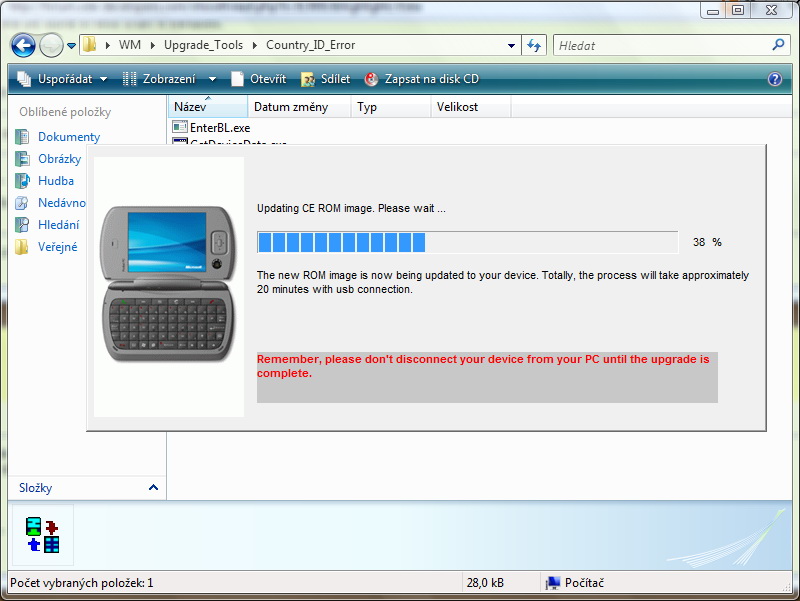Select Upgrade_Tools in the breadcrumb path
Screen dimensions: 800x601
203,45
